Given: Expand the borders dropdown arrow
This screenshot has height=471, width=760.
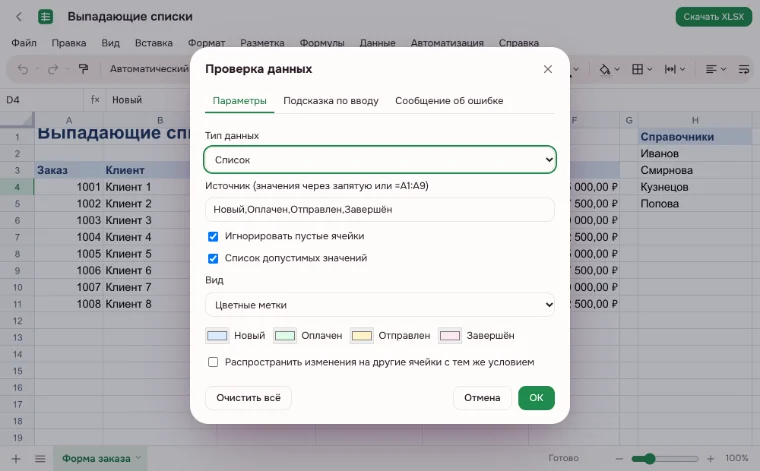Looking at the screenshot, I should [x=649, y=69].
